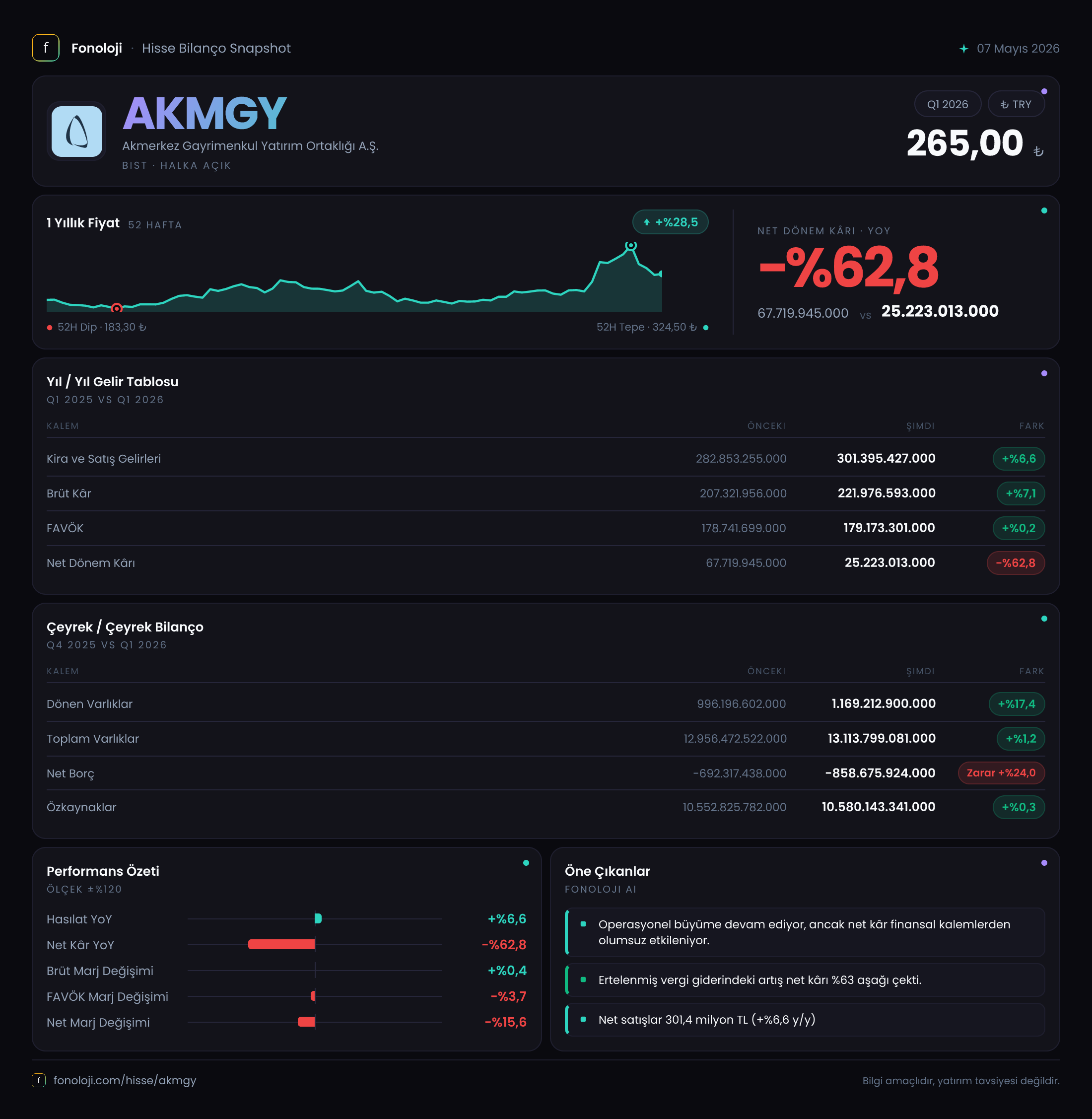Open the fonoloji.com/hisse/akmgy footer link
Image resolution: width=1092 pixels, height=1119 pixels.
125,1081
